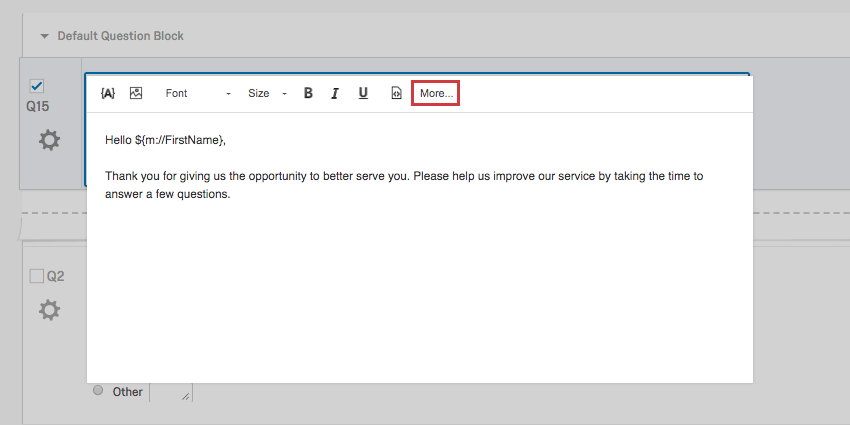Open the Size dropdown
The height and width of the screenshot is (425, 850).
(x=267, y=93)
